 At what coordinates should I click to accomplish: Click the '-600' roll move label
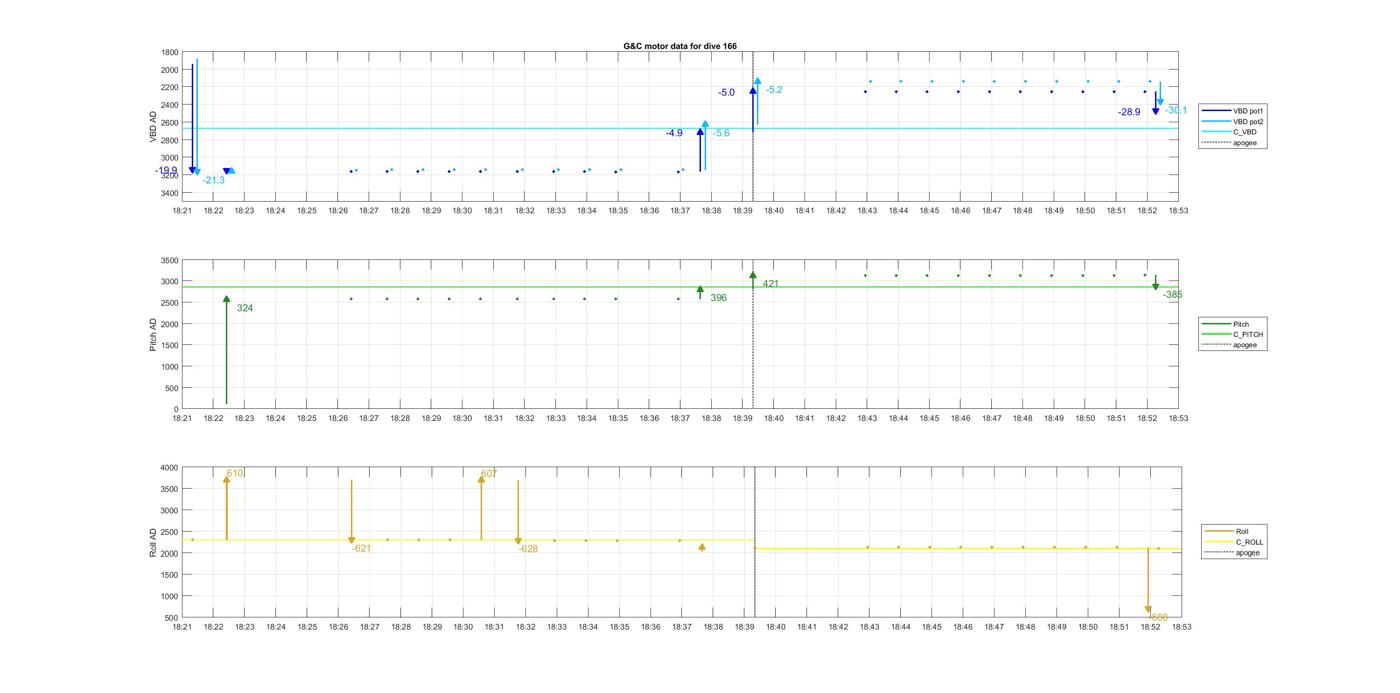1158,618
